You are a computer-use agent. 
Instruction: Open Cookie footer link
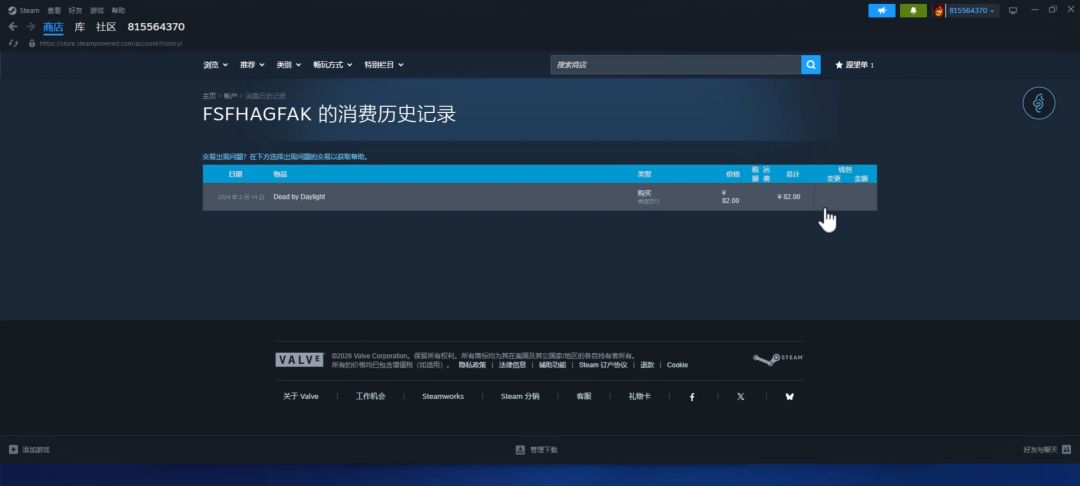[677, 365]
